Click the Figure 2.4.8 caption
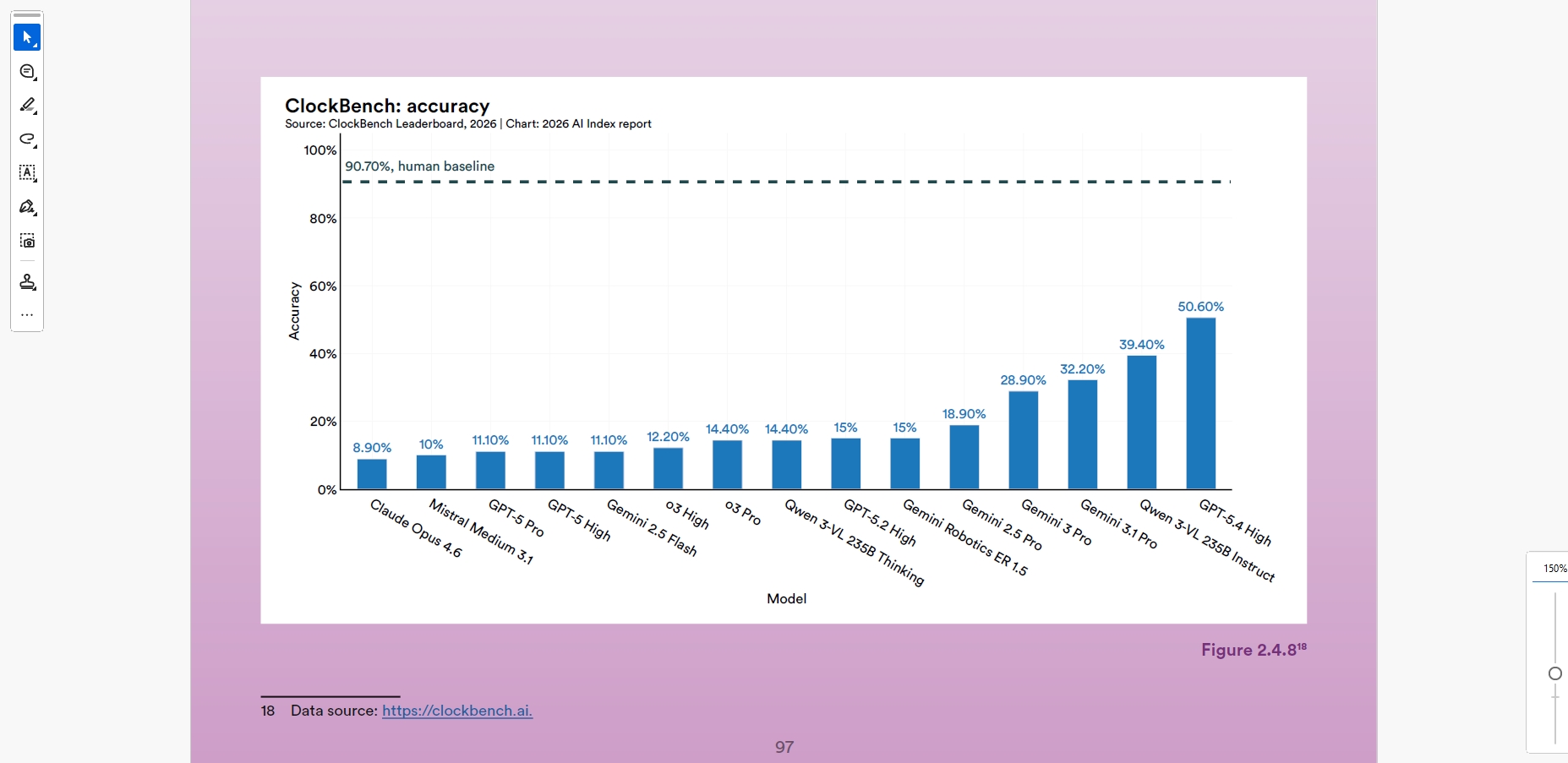The width and height of the screenshot is (1568, 763). [1253, 650]
